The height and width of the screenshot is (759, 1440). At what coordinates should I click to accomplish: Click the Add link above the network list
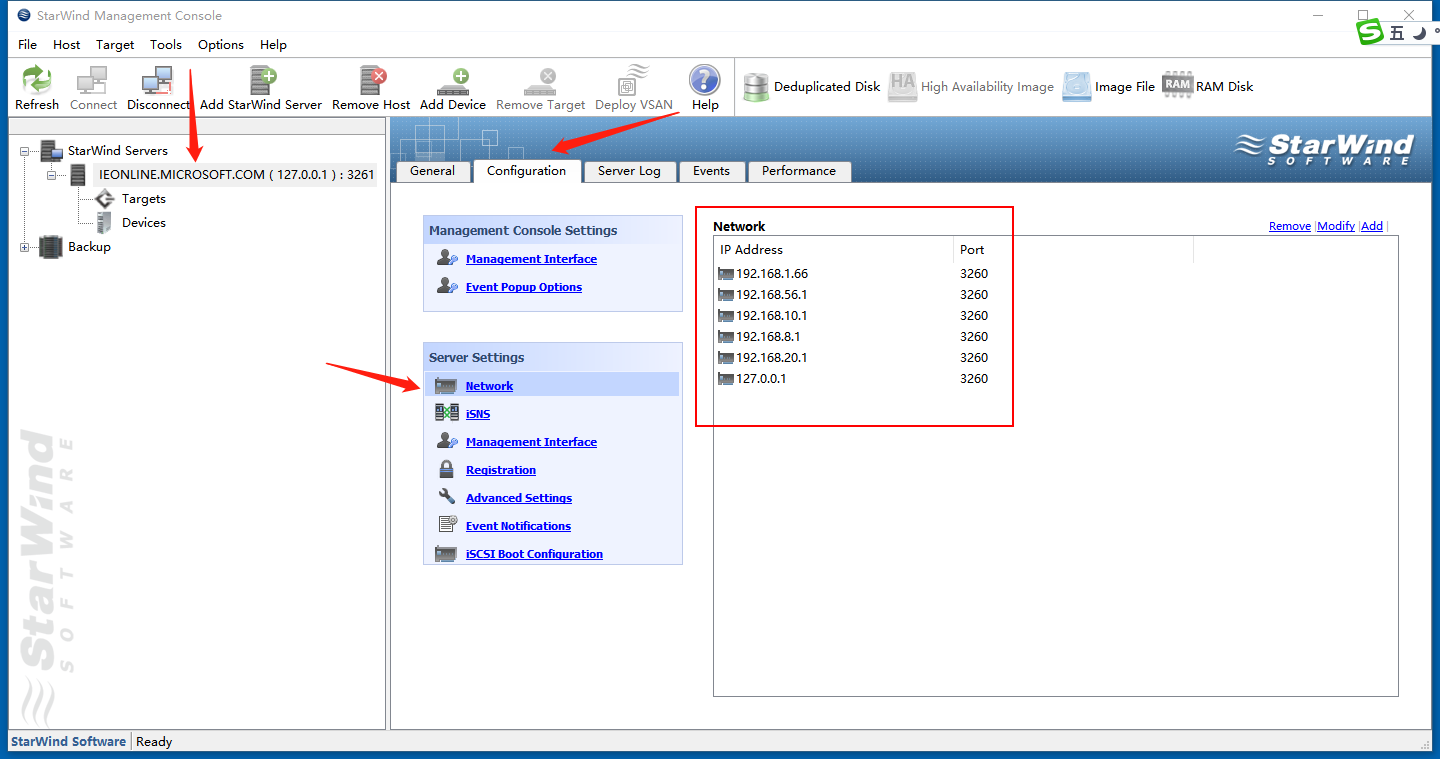click(x=1372, y=226)
